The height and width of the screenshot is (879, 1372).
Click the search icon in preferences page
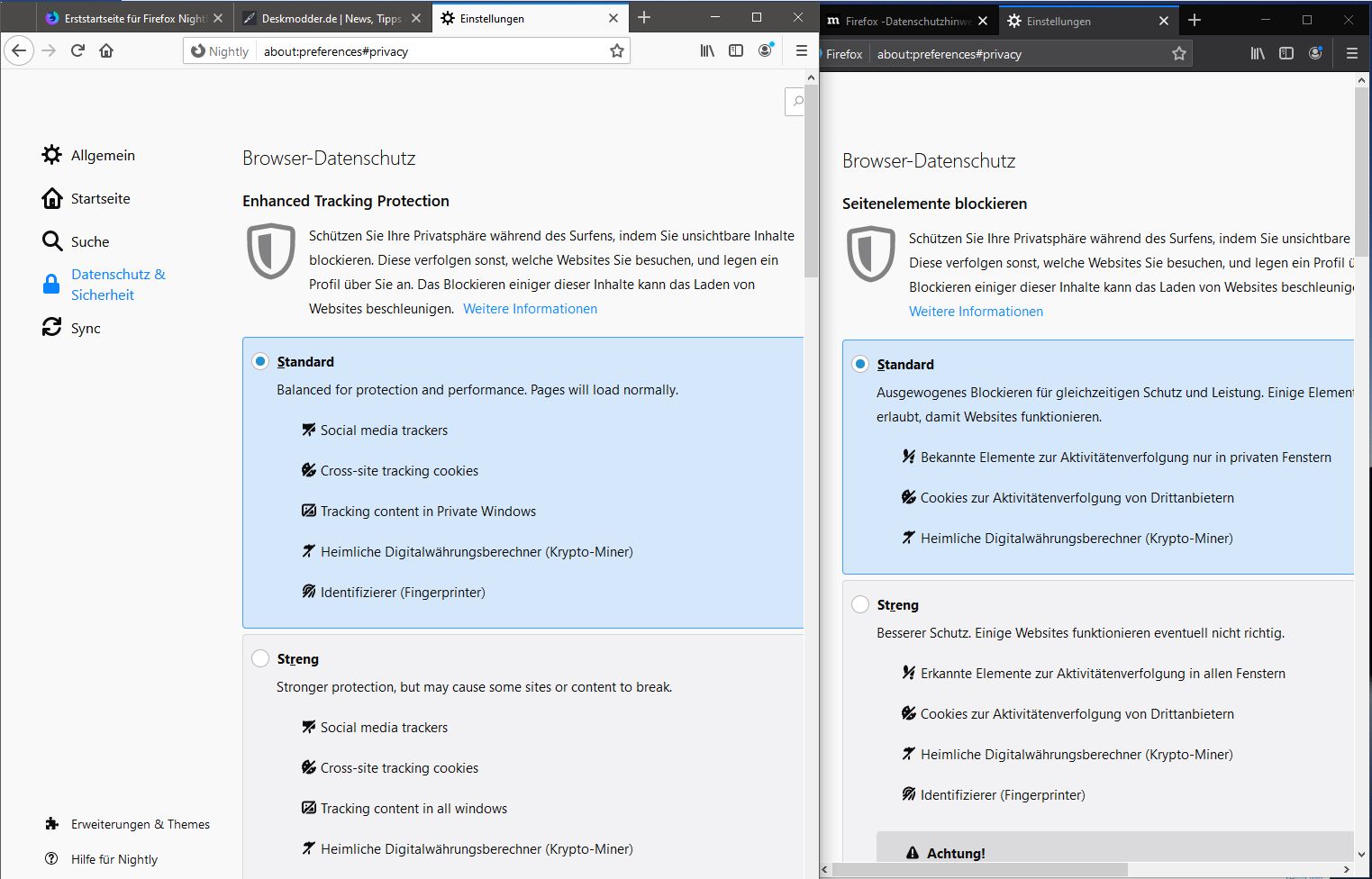[796, 102]
